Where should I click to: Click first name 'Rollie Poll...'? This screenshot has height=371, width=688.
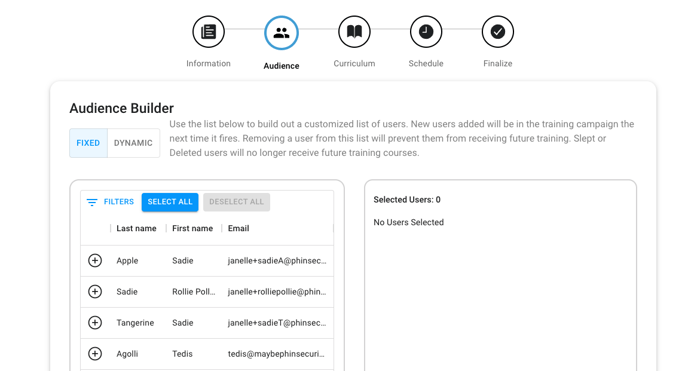point(194,292)
